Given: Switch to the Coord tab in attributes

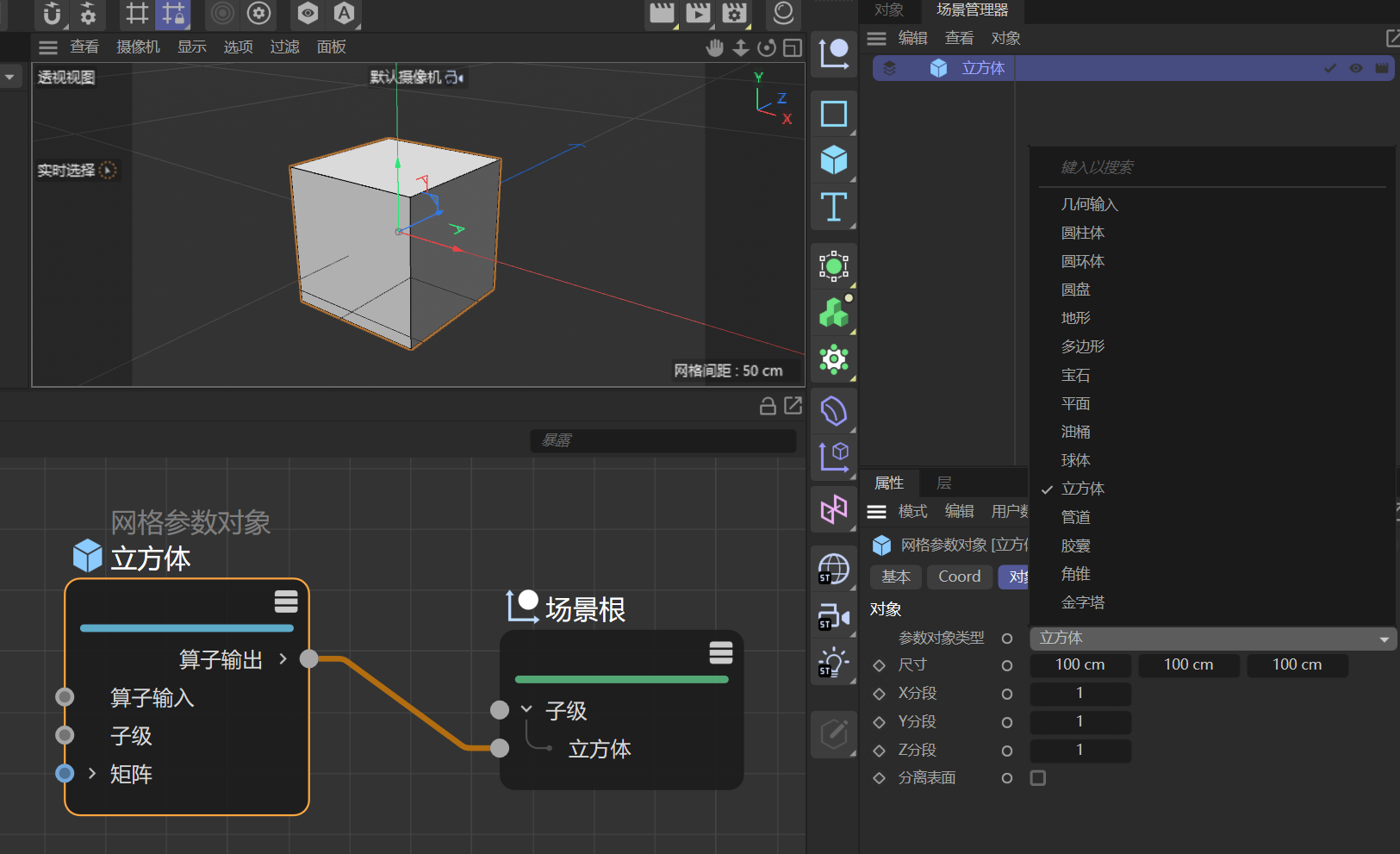Looking at the screenshot, I should 958,577.
